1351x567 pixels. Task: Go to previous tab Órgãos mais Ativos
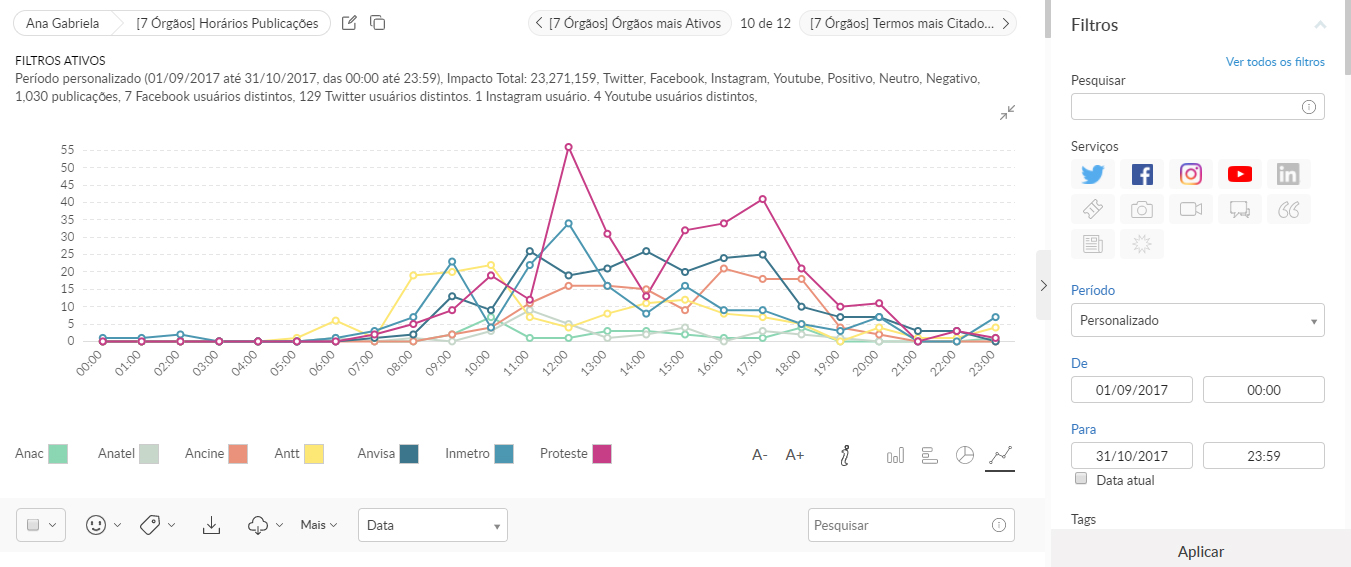[x=629, y=23]
